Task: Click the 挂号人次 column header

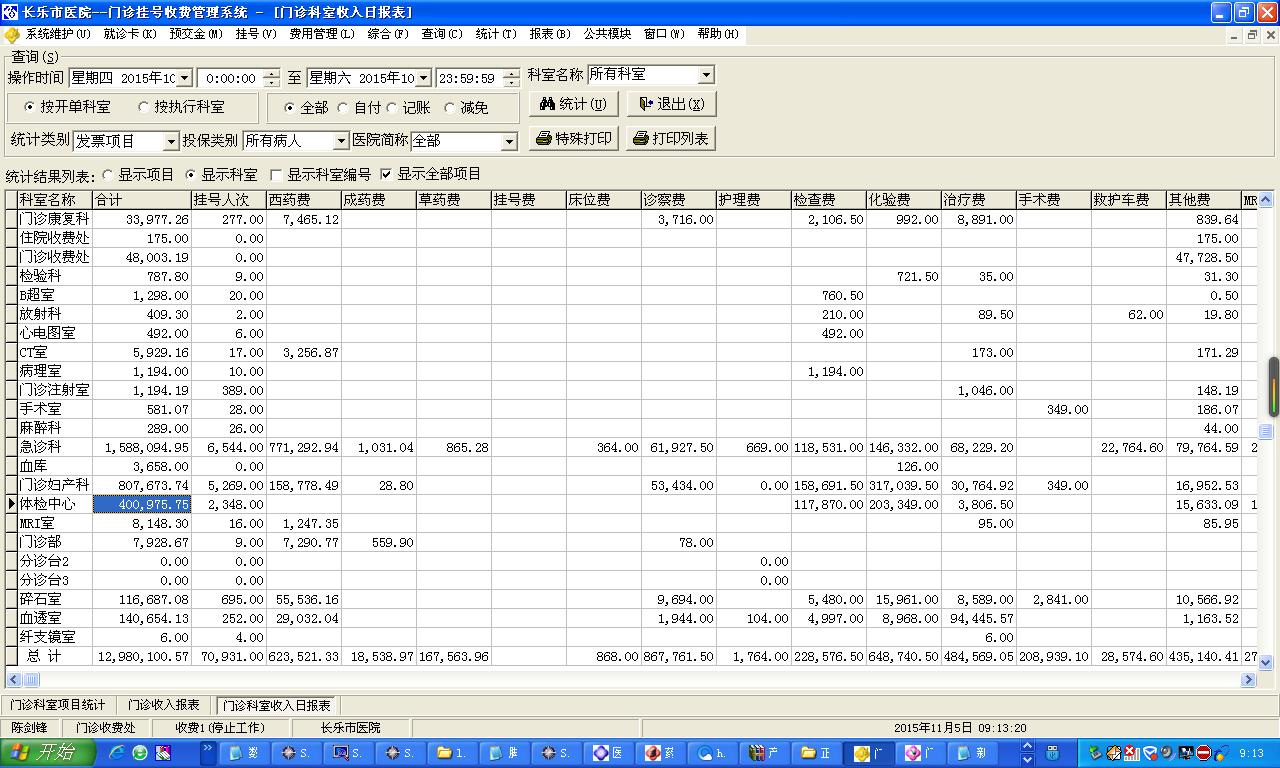Action: tap(229, 200)
